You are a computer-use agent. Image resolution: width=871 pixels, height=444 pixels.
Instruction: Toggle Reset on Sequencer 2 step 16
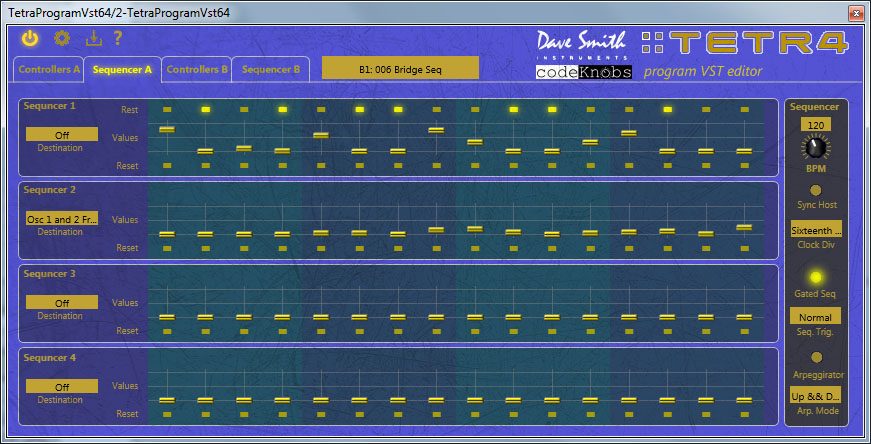point(744,248)
